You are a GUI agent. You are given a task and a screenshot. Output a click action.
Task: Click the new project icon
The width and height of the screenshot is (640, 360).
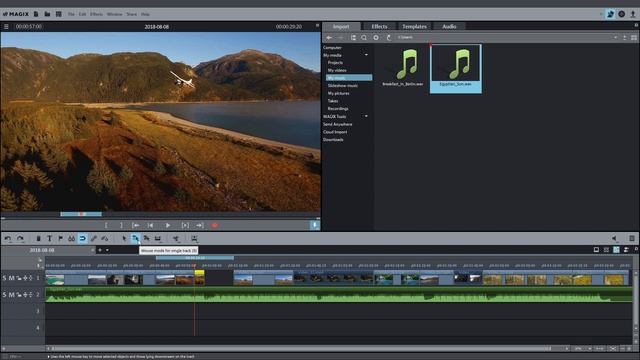click(36, 14)
